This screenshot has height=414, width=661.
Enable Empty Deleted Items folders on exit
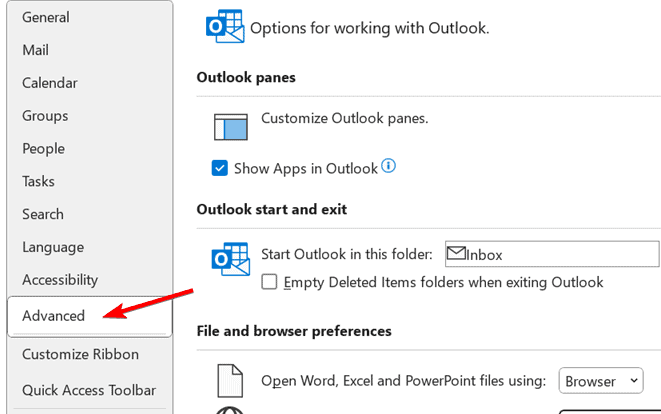point(269,282)
